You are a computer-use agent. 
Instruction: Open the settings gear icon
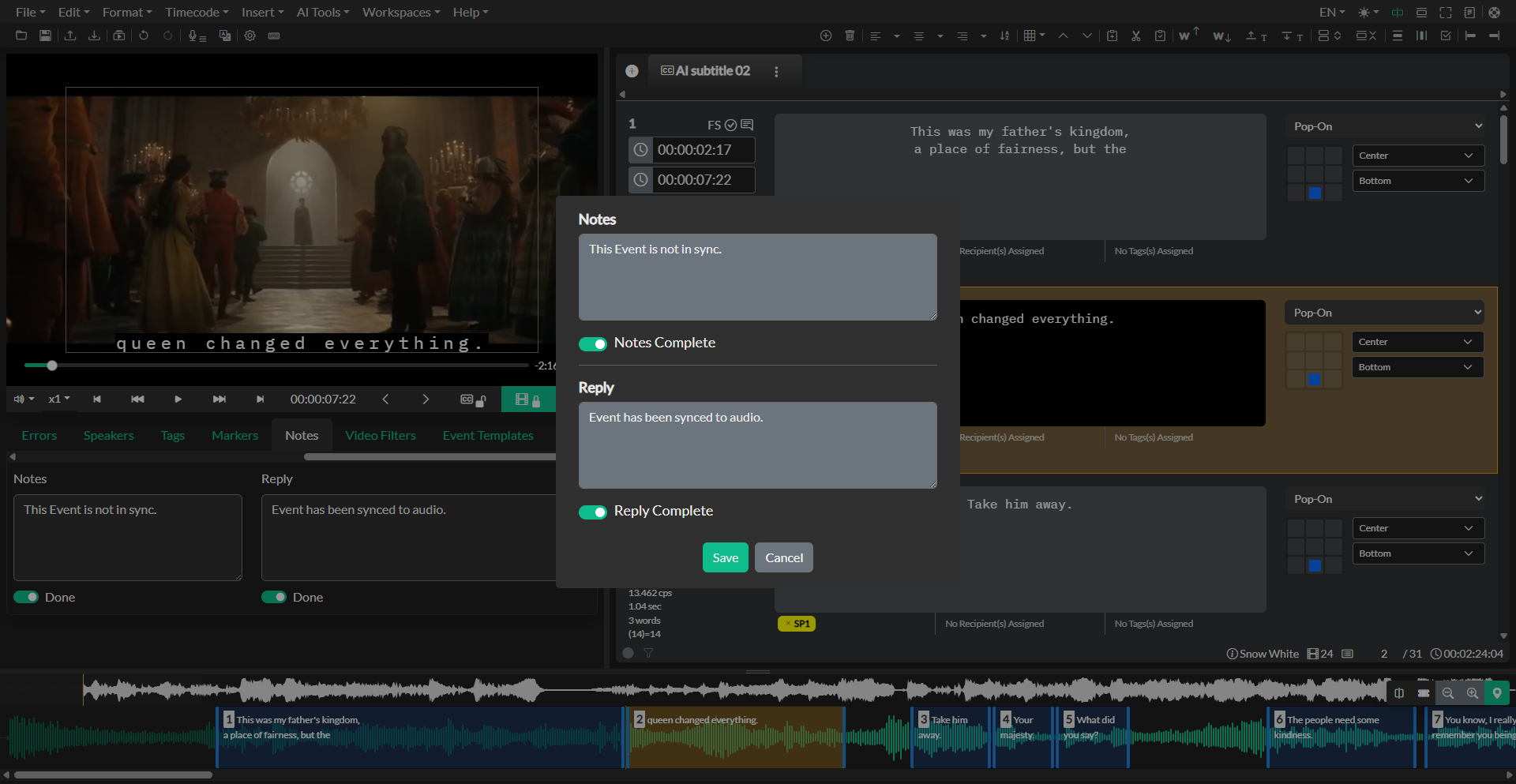point(250,36)
